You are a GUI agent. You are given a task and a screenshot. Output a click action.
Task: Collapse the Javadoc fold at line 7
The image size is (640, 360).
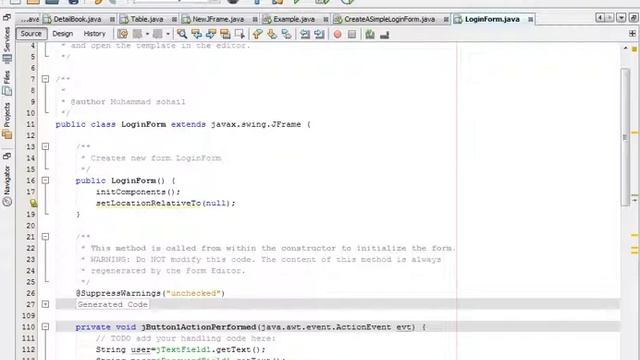(45, 79)
